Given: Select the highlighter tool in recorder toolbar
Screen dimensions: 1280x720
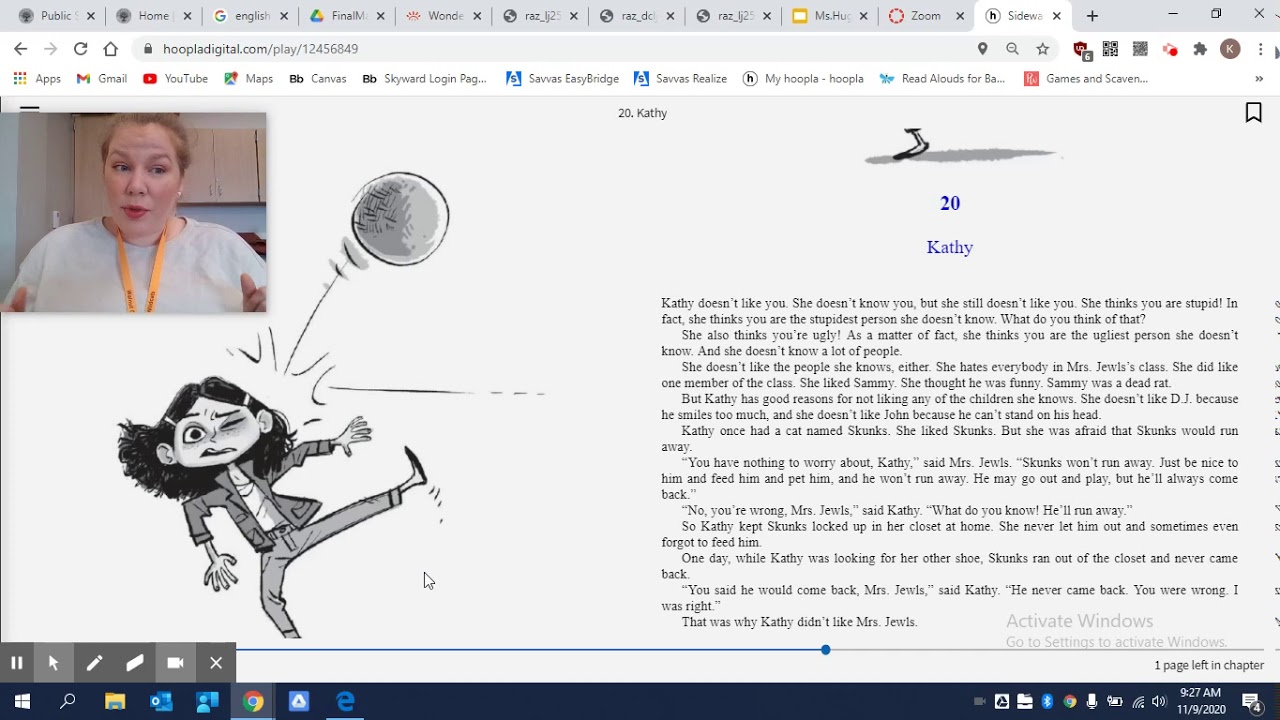Looking at the screenshot, I should [x=135, y=662].
